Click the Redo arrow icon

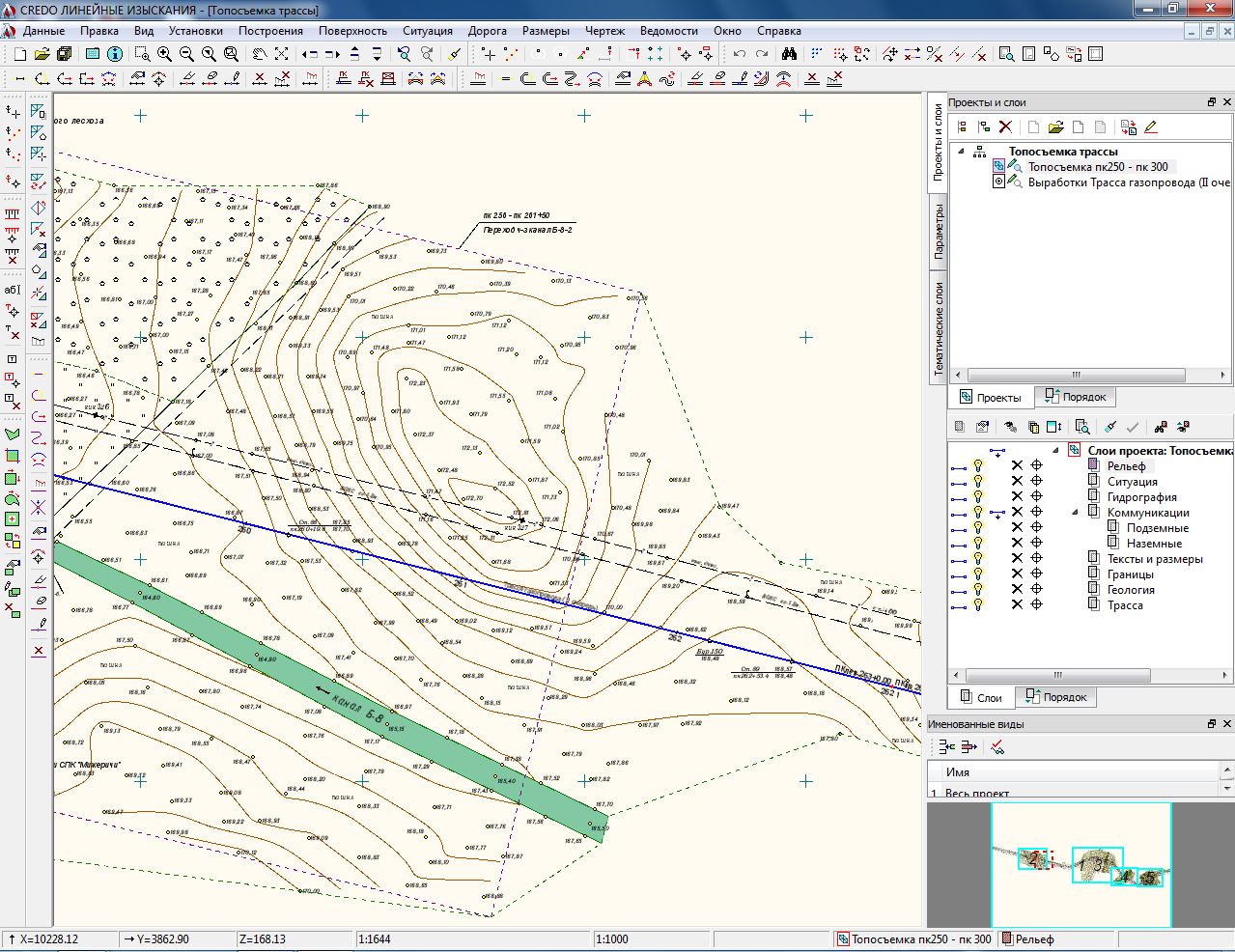762,55
